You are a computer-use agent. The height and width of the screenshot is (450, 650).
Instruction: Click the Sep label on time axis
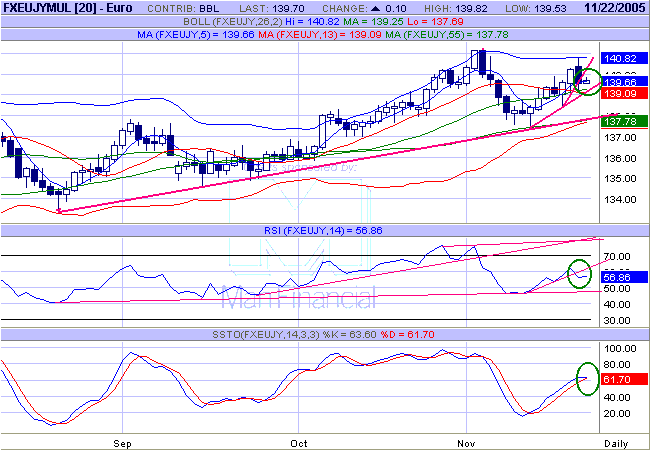[122, 444]
